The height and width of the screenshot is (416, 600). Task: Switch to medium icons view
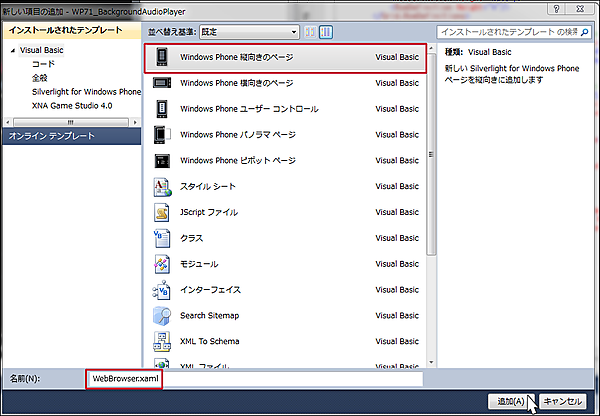(326, 32)
